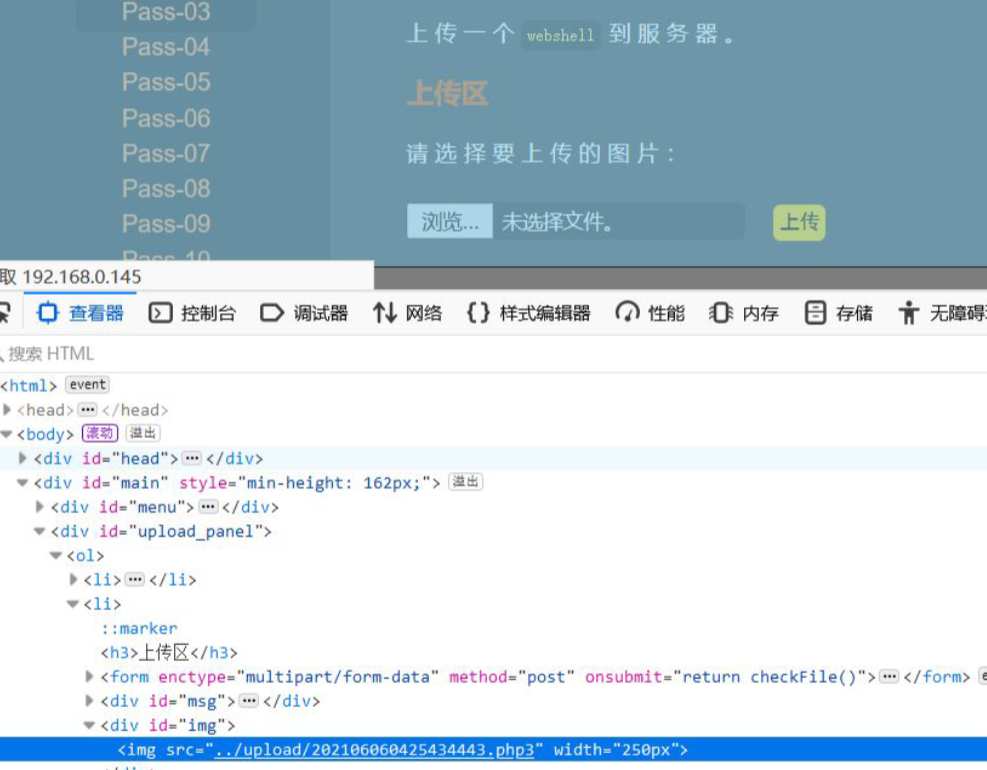Screen dimensions: 987x770
Task: Switch to the Console (控制台) tab
Action: (192, 313)
